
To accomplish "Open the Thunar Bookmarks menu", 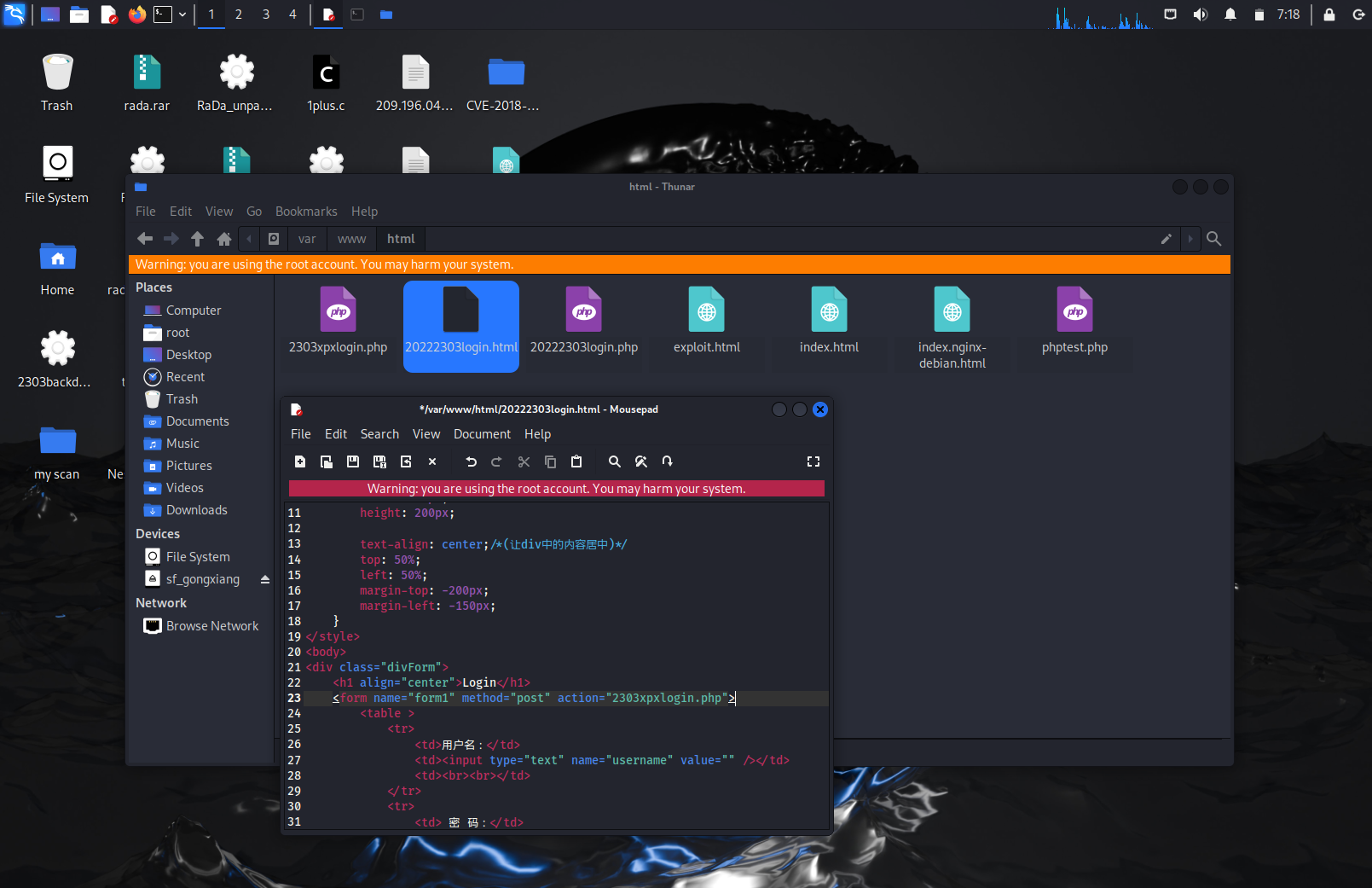I will (x=306, y=212).
